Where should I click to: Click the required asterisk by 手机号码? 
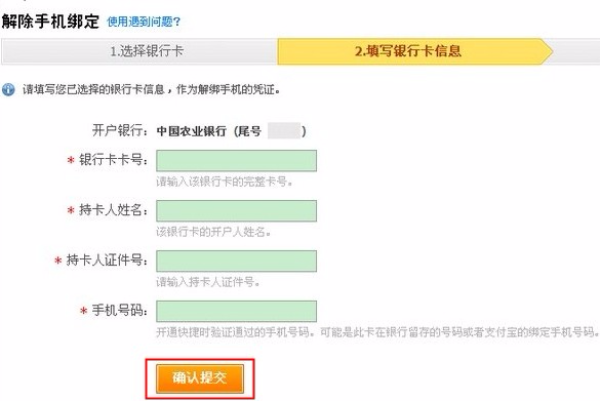pos(82,312)
